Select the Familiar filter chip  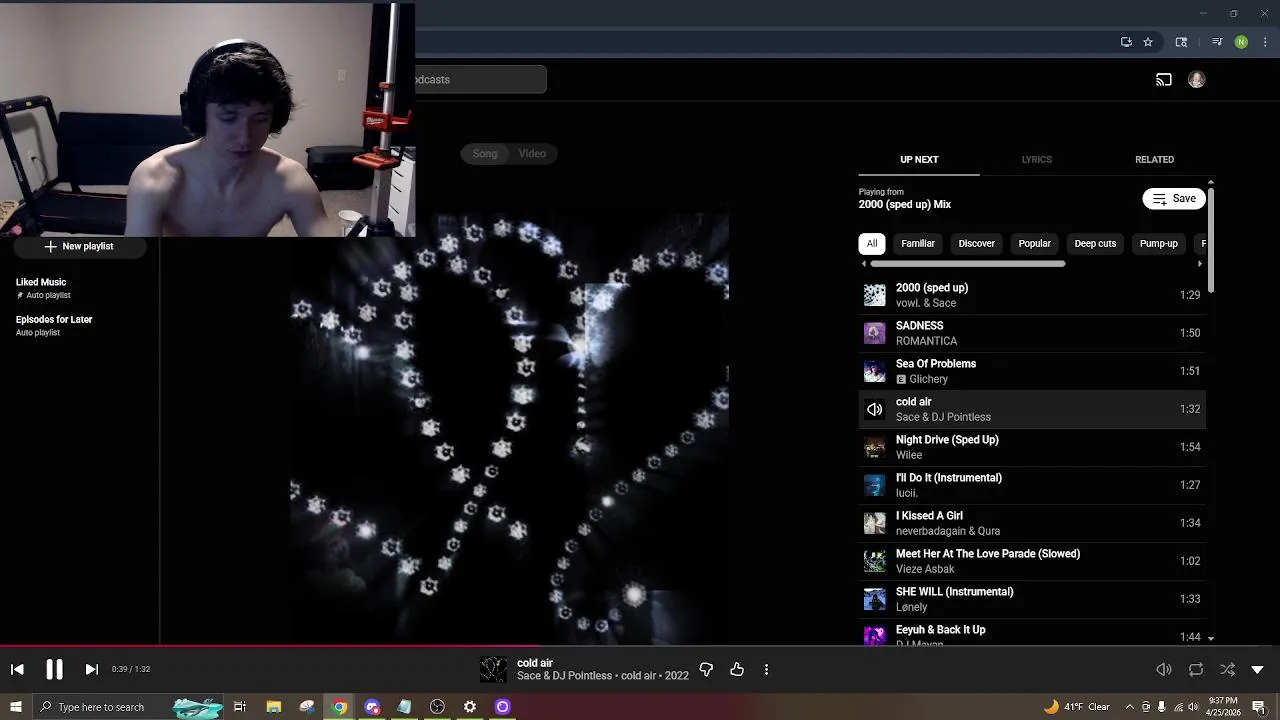coord(918,244)
